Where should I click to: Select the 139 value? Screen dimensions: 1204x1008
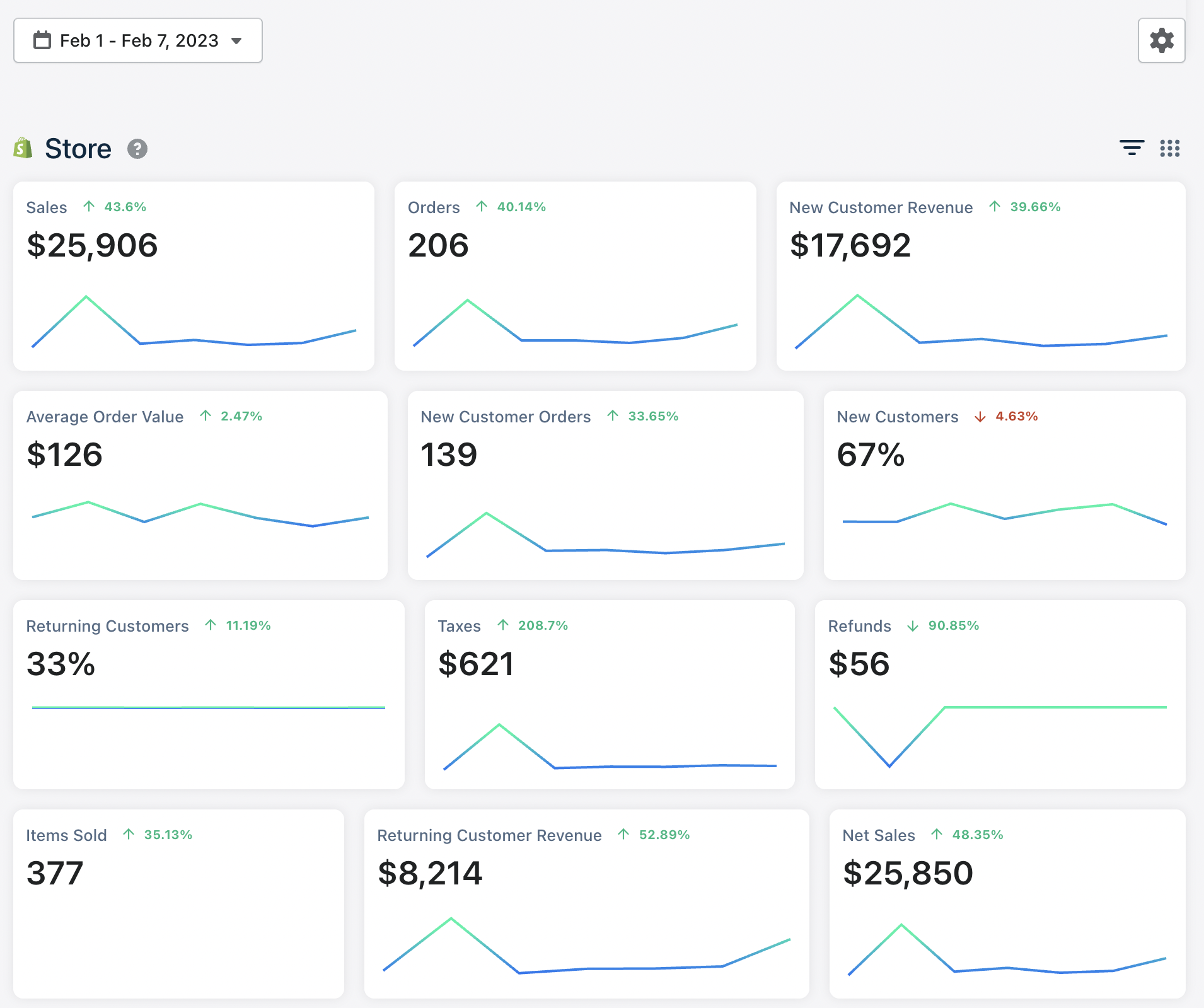click(x=449, y=455)
